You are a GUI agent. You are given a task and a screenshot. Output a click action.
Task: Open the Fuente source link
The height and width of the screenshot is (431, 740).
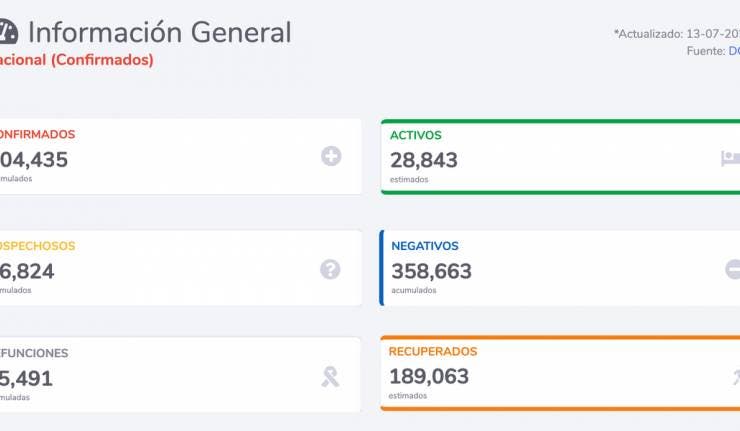[733, 51]
